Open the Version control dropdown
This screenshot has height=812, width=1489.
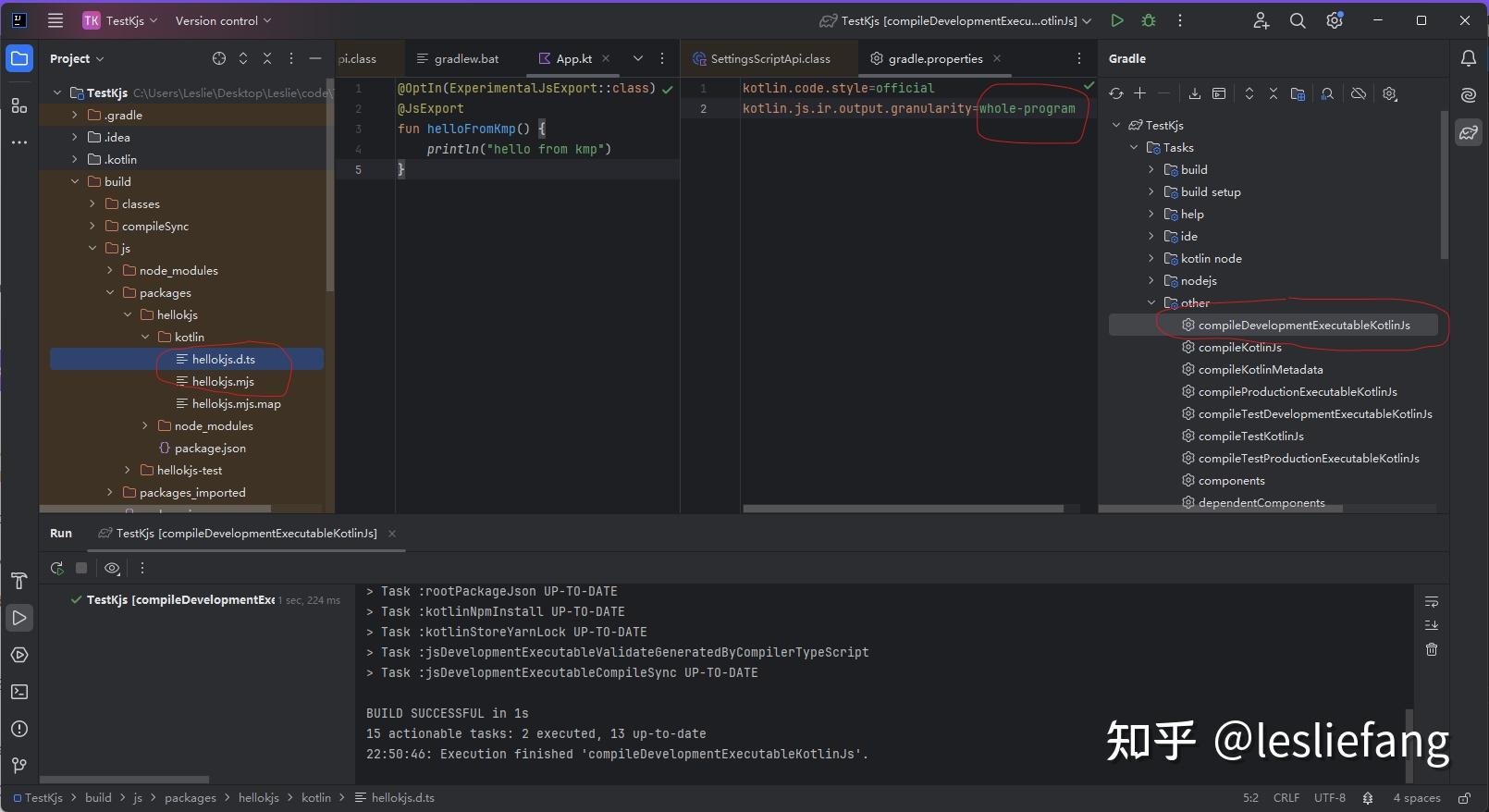pyautogui.click(x=223, y=20)
